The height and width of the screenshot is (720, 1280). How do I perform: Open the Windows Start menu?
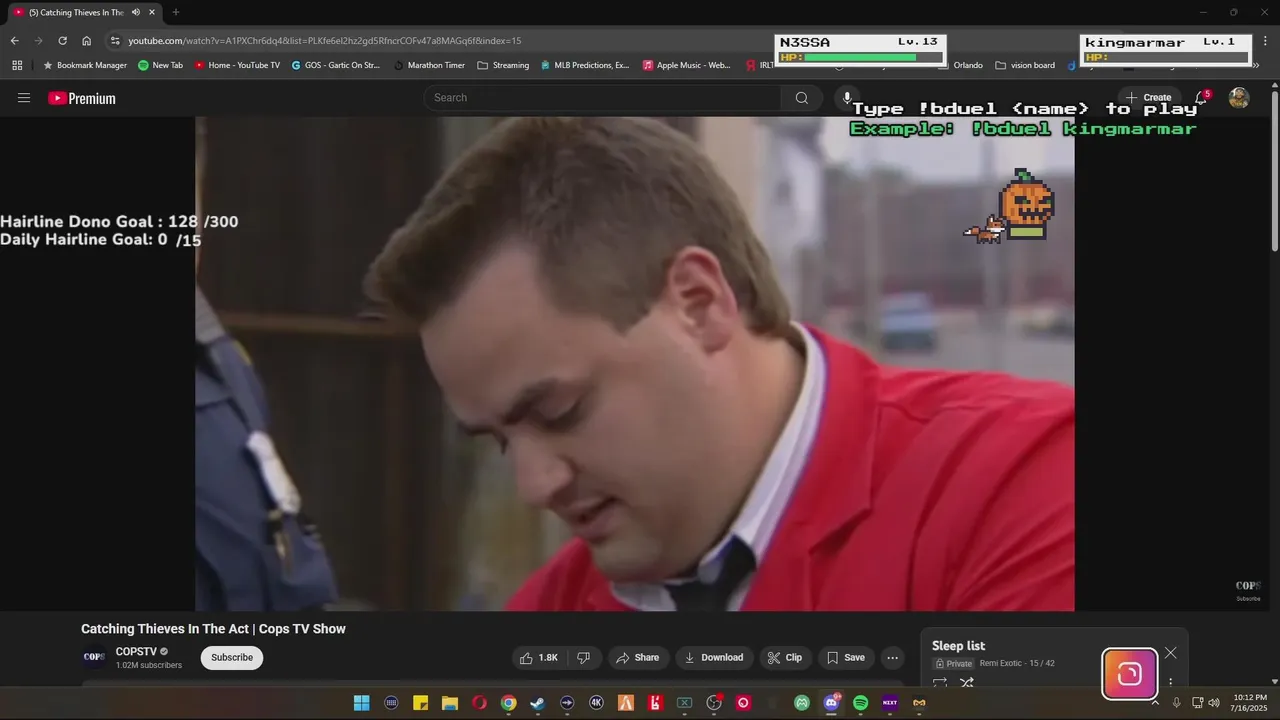[x=362, y=703]
